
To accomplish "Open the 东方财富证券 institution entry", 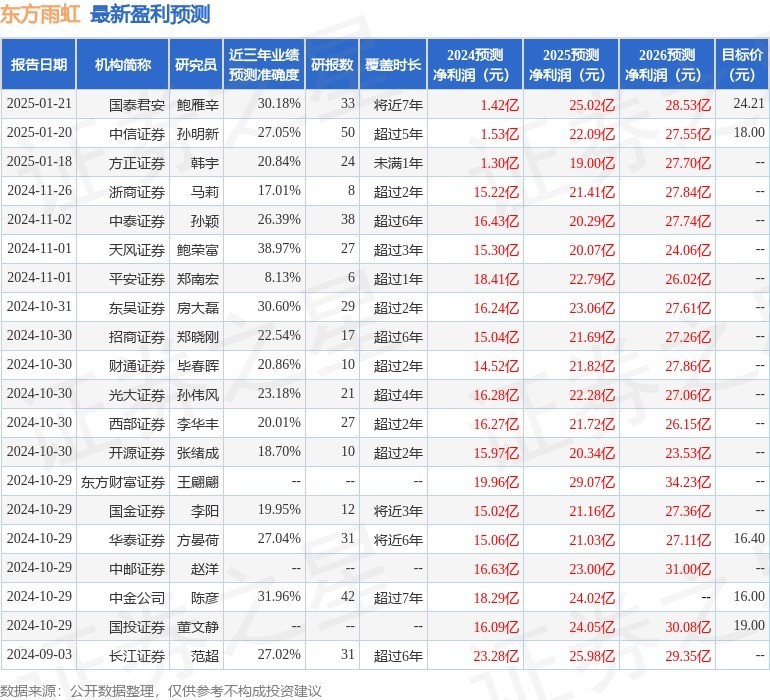I will [123, 482].
